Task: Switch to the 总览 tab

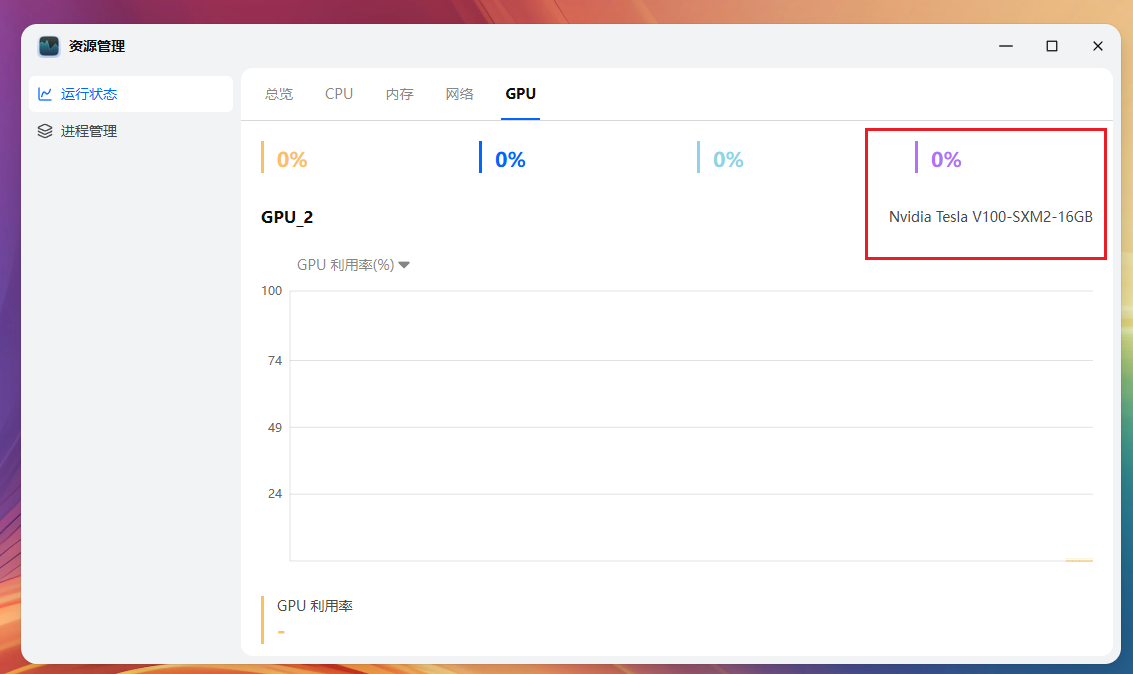Action: [279, 94]
